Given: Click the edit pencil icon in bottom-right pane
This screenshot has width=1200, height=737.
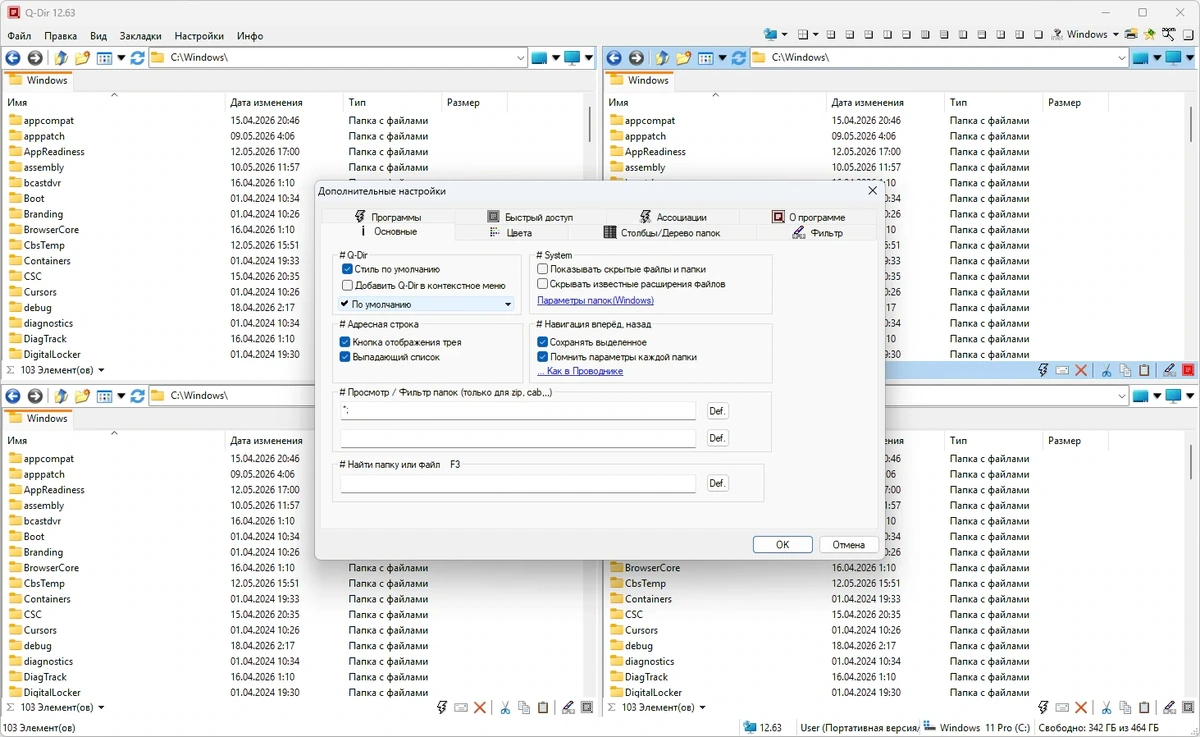Looking at the screenshot, I should (x=1170, y=707).
